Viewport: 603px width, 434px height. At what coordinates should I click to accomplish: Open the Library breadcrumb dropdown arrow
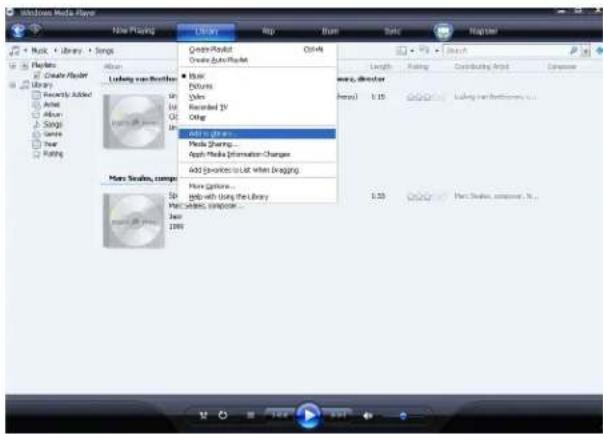[55, 50]
